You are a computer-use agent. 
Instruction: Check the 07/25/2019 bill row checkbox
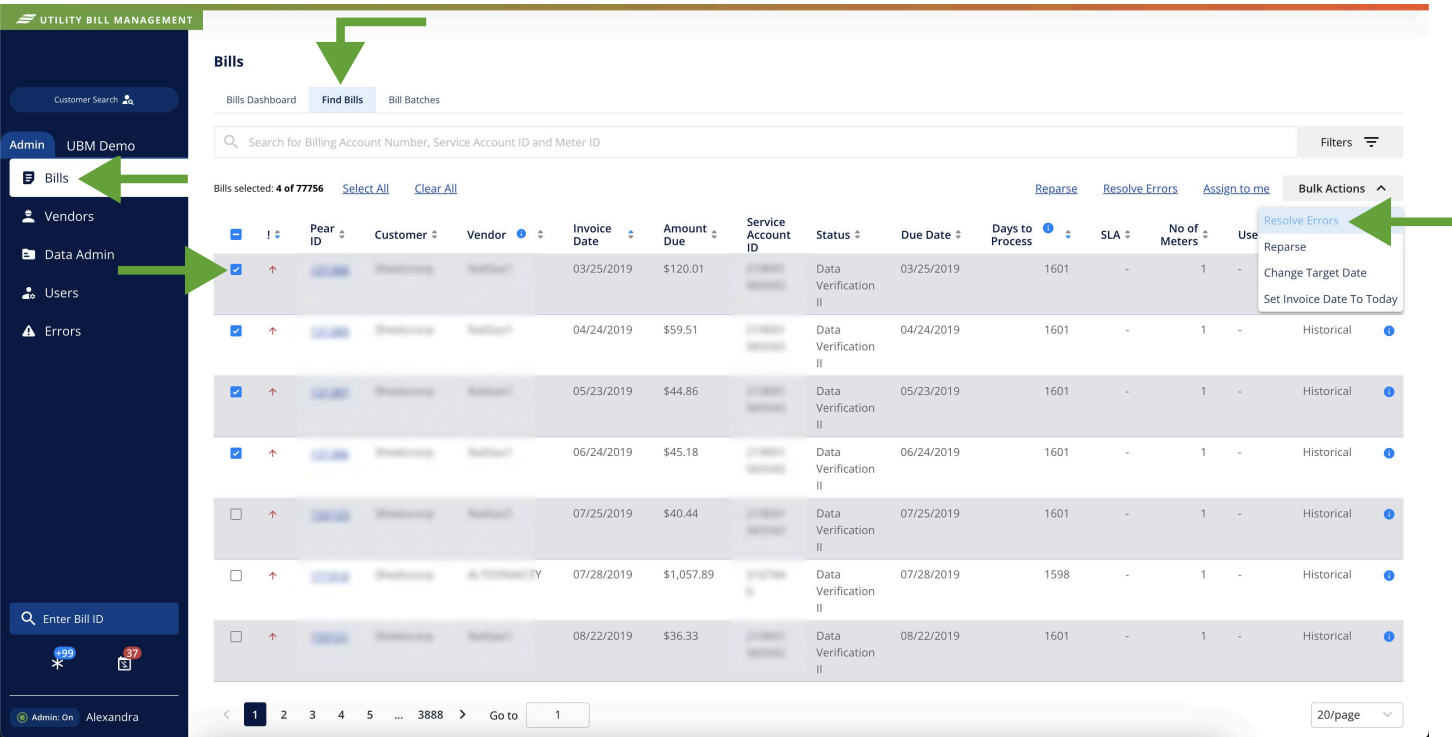tap(236, 514)
